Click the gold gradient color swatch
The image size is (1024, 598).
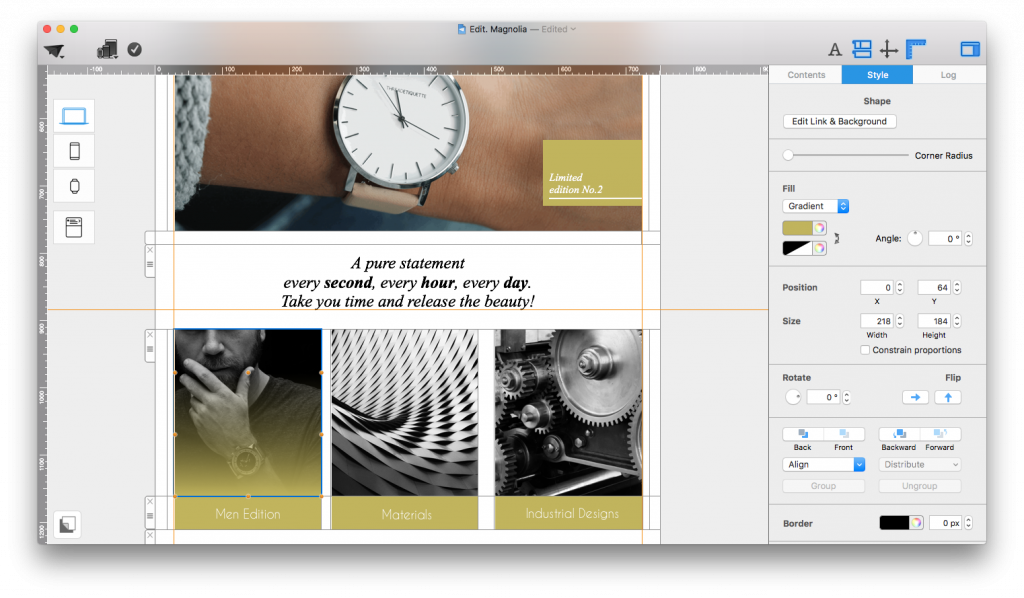(x=797, y=228)
